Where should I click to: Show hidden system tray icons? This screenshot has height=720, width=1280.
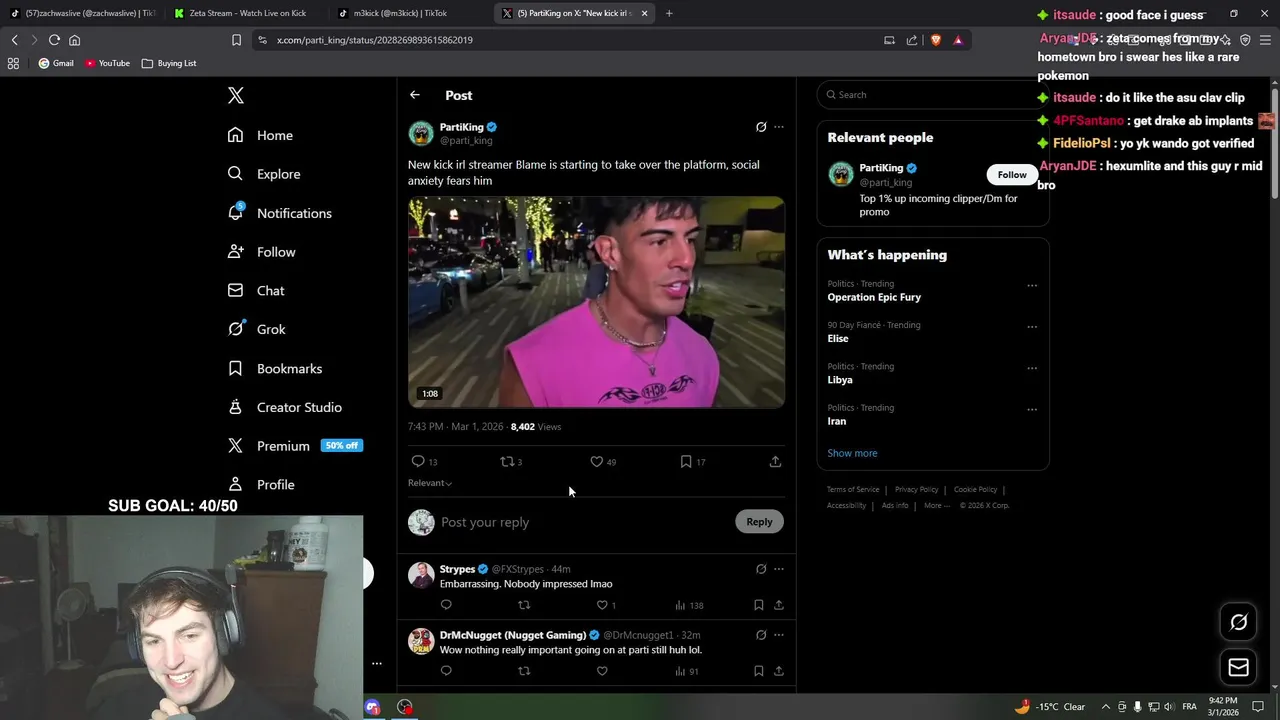(x=1105, y=707)
